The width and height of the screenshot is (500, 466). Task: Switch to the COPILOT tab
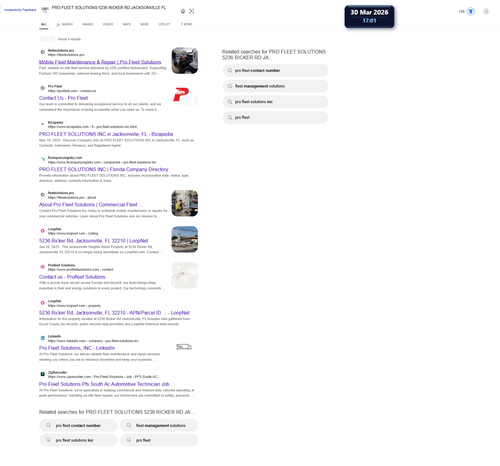click(164, 24)
